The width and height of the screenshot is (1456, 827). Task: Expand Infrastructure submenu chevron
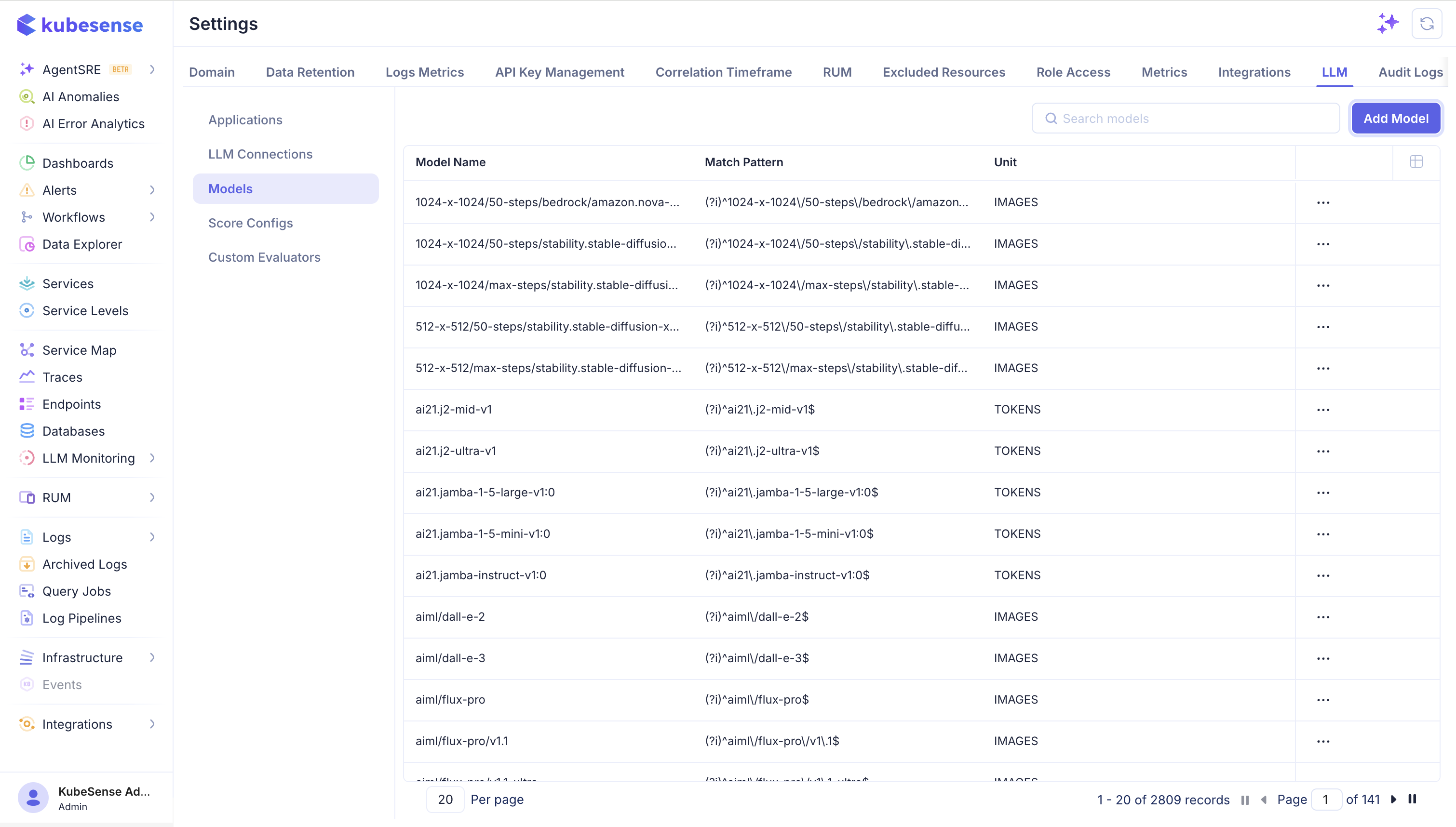[x=152, y=657]
